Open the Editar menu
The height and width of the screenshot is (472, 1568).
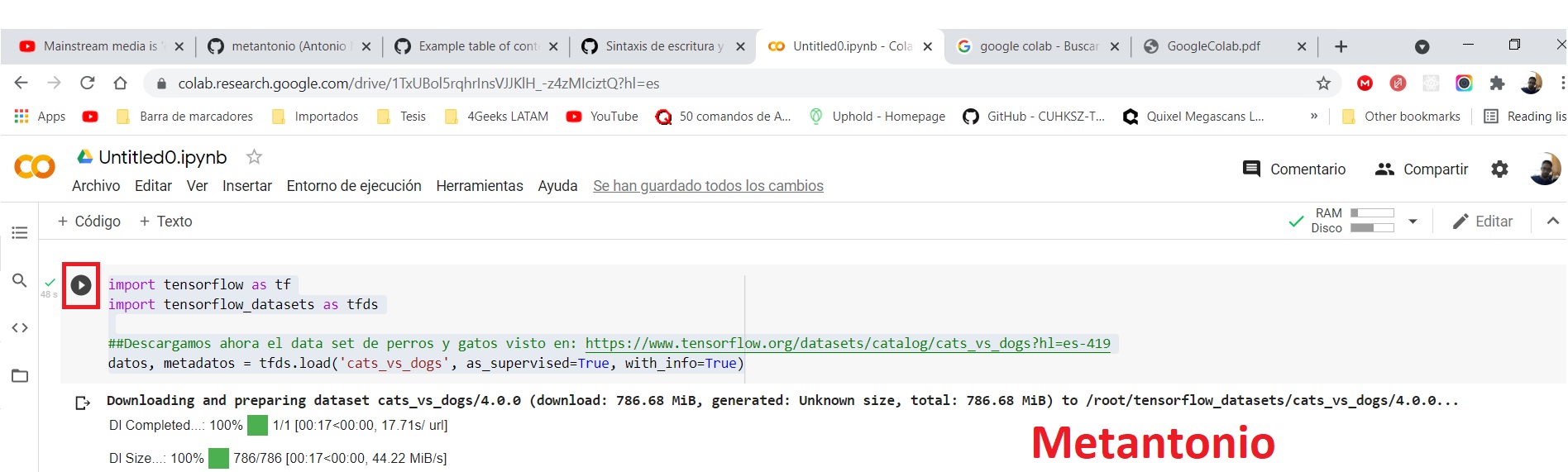click(153, 186)
